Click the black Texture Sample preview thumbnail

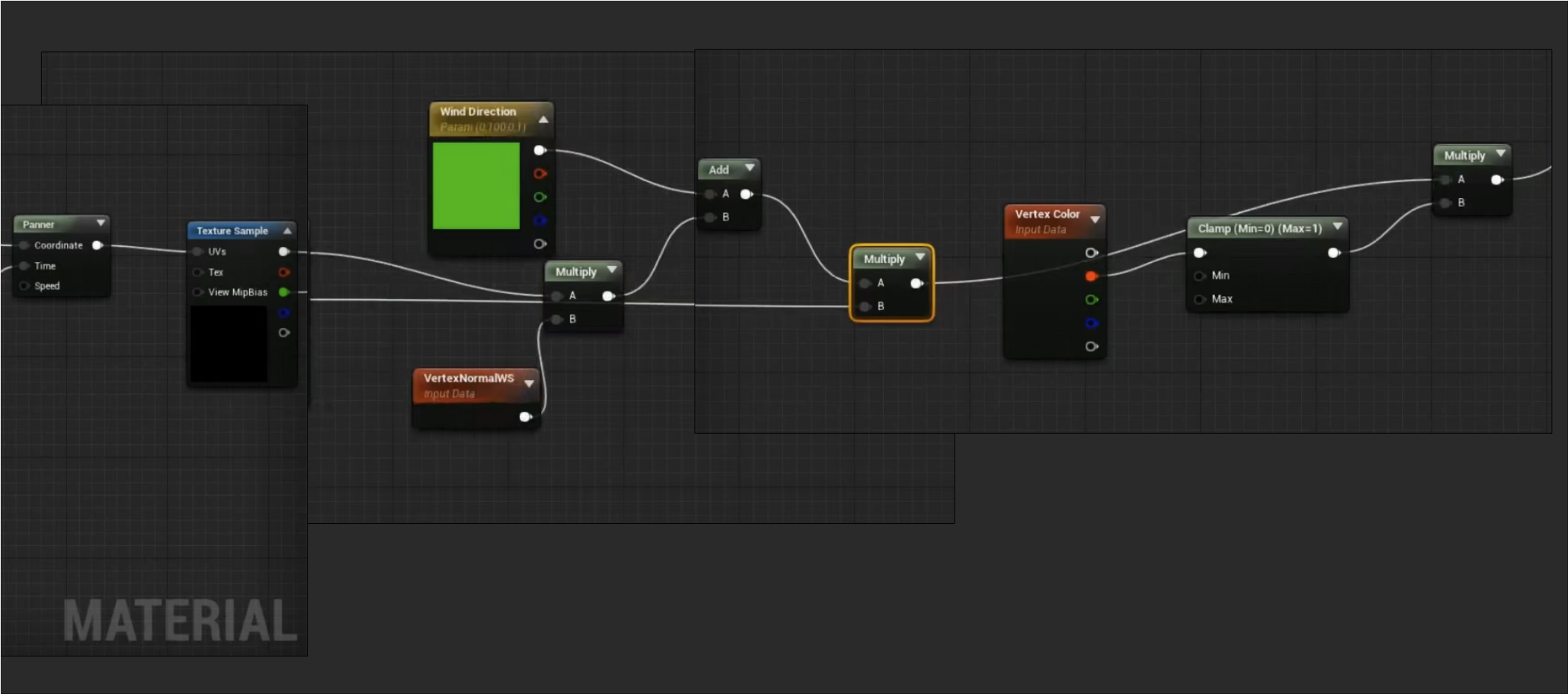tap(229, 344)
